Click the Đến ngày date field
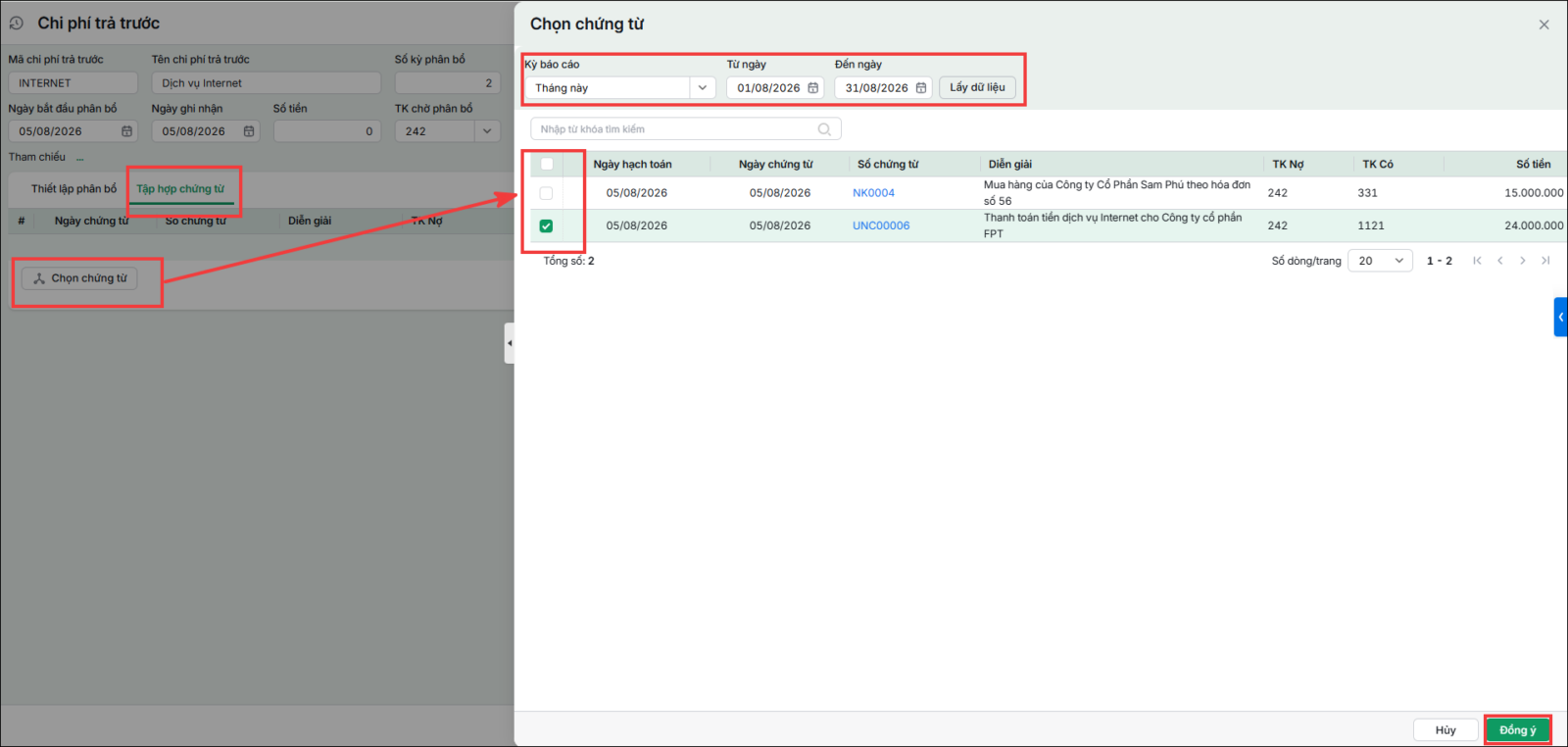The image size is (1568, 747). pyautogui.click(x=883, y=88)
